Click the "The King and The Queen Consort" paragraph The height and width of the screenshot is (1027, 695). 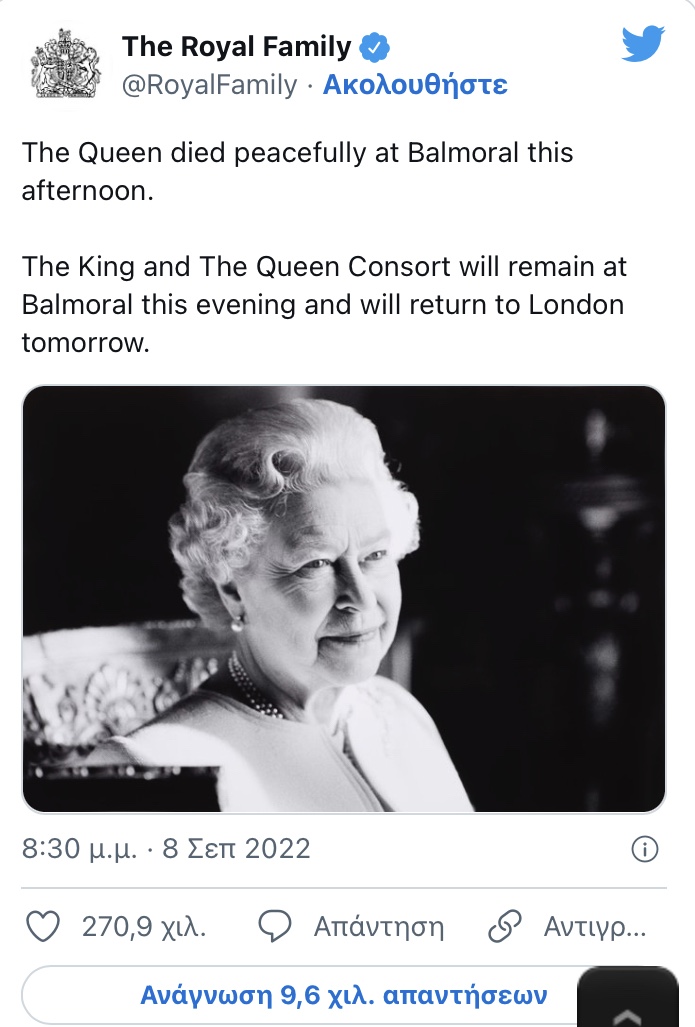point(323,305)
